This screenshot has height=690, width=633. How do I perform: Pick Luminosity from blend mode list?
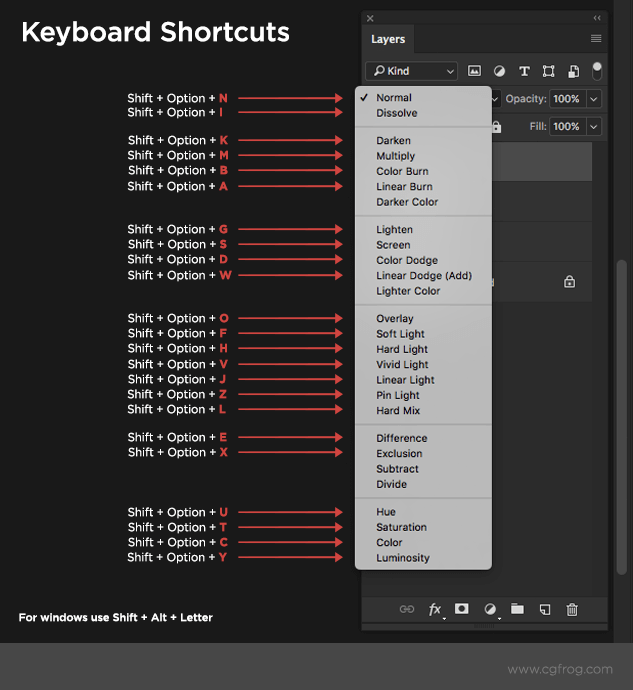(402, 558)
